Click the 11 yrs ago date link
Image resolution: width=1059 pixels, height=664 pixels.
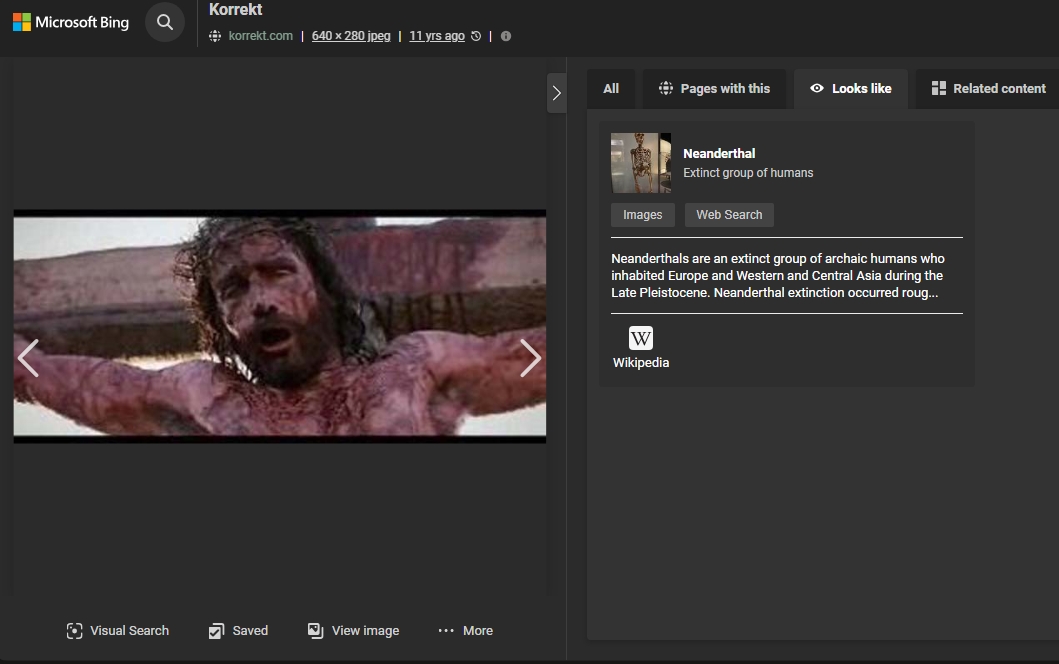pyautogui.click(x=437, y=36)
